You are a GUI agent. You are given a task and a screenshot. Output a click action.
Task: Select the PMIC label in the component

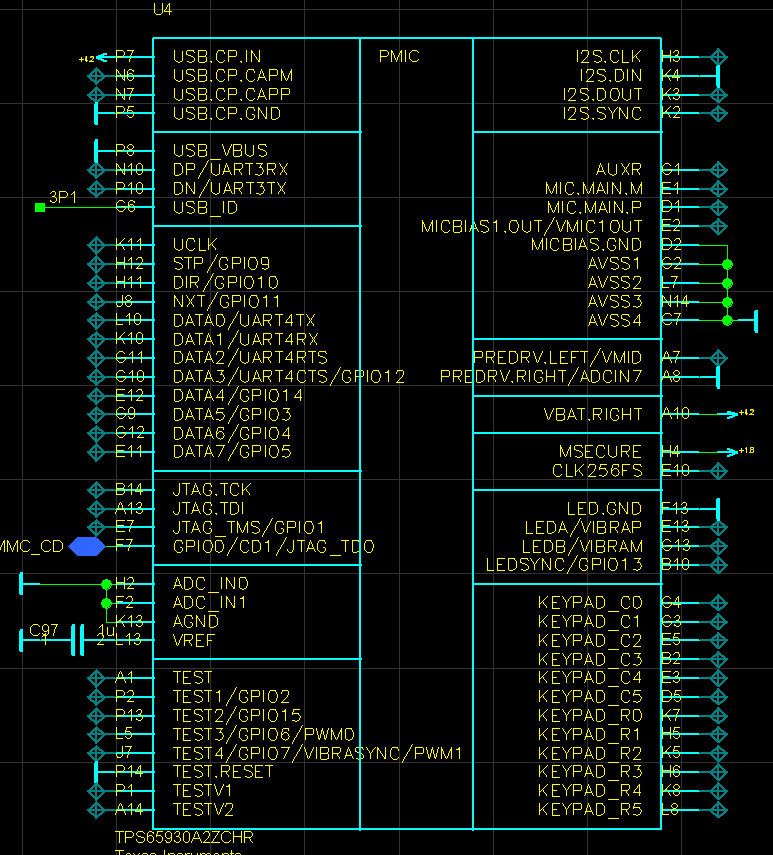[399, 57]
